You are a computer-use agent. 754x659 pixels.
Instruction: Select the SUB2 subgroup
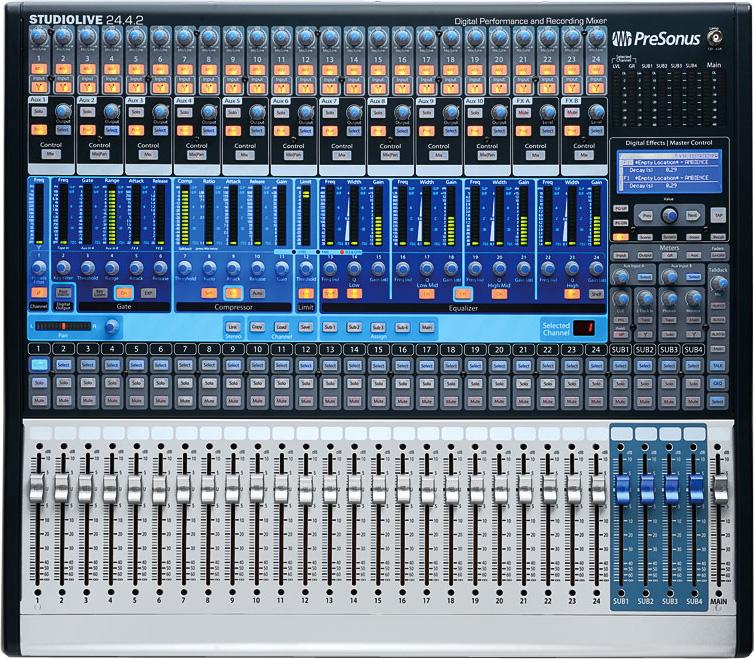(645, 366)
